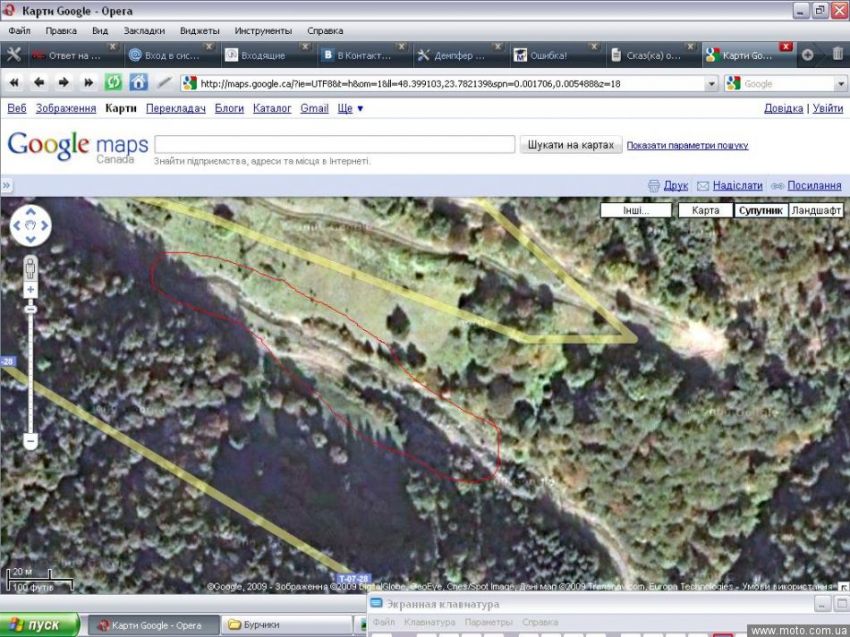Viewport: 850px width, 637px height.
Task: Click in the Google Maps search field
Action: click(x=334, y=145)
